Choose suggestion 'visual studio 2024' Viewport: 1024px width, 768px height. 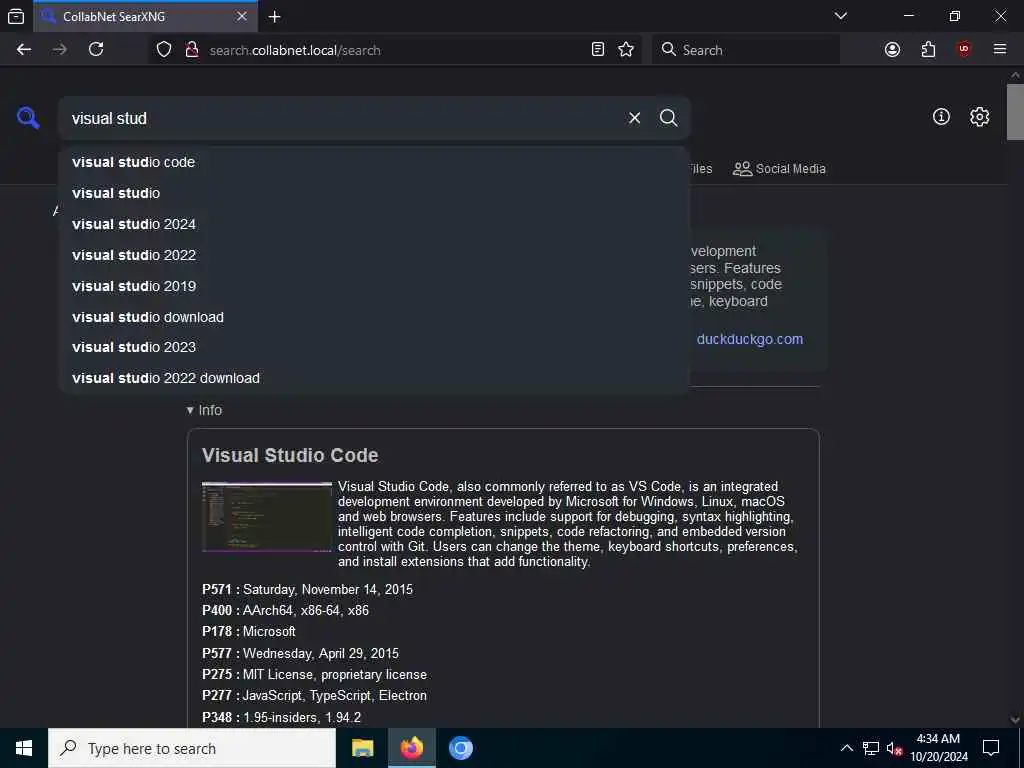coord(374,224)
